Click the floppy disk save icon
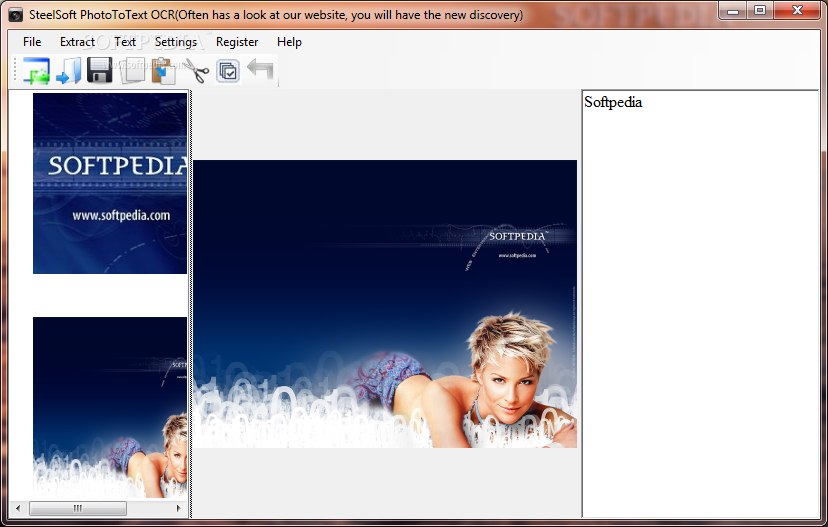The image size is (828, 527). point(100,70)
